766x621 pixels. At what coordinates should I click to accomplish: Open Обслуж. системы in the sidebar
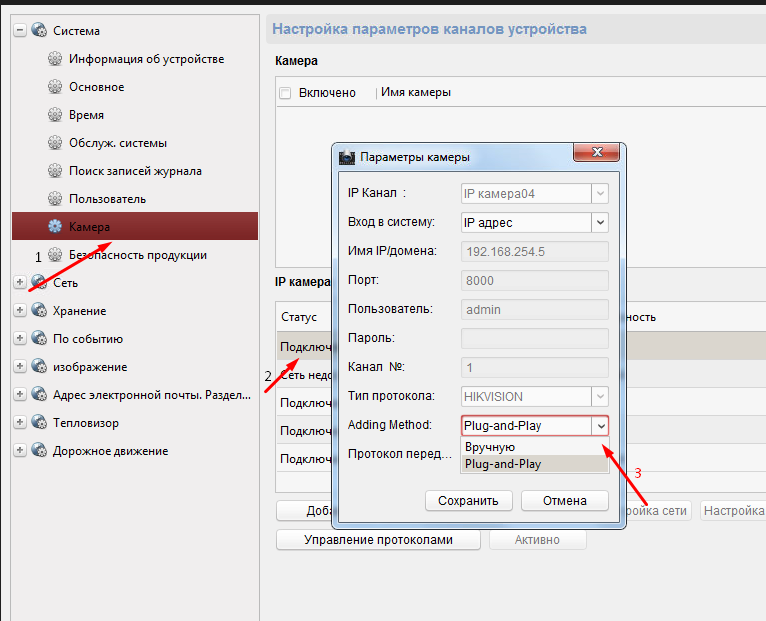pyautogui.click(x=118, y=143)
